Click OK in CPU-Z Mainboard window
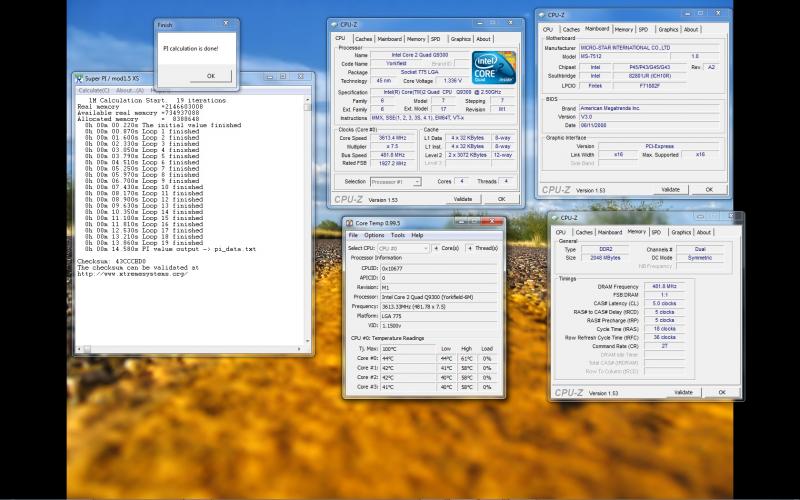 [x=709, y=189]
